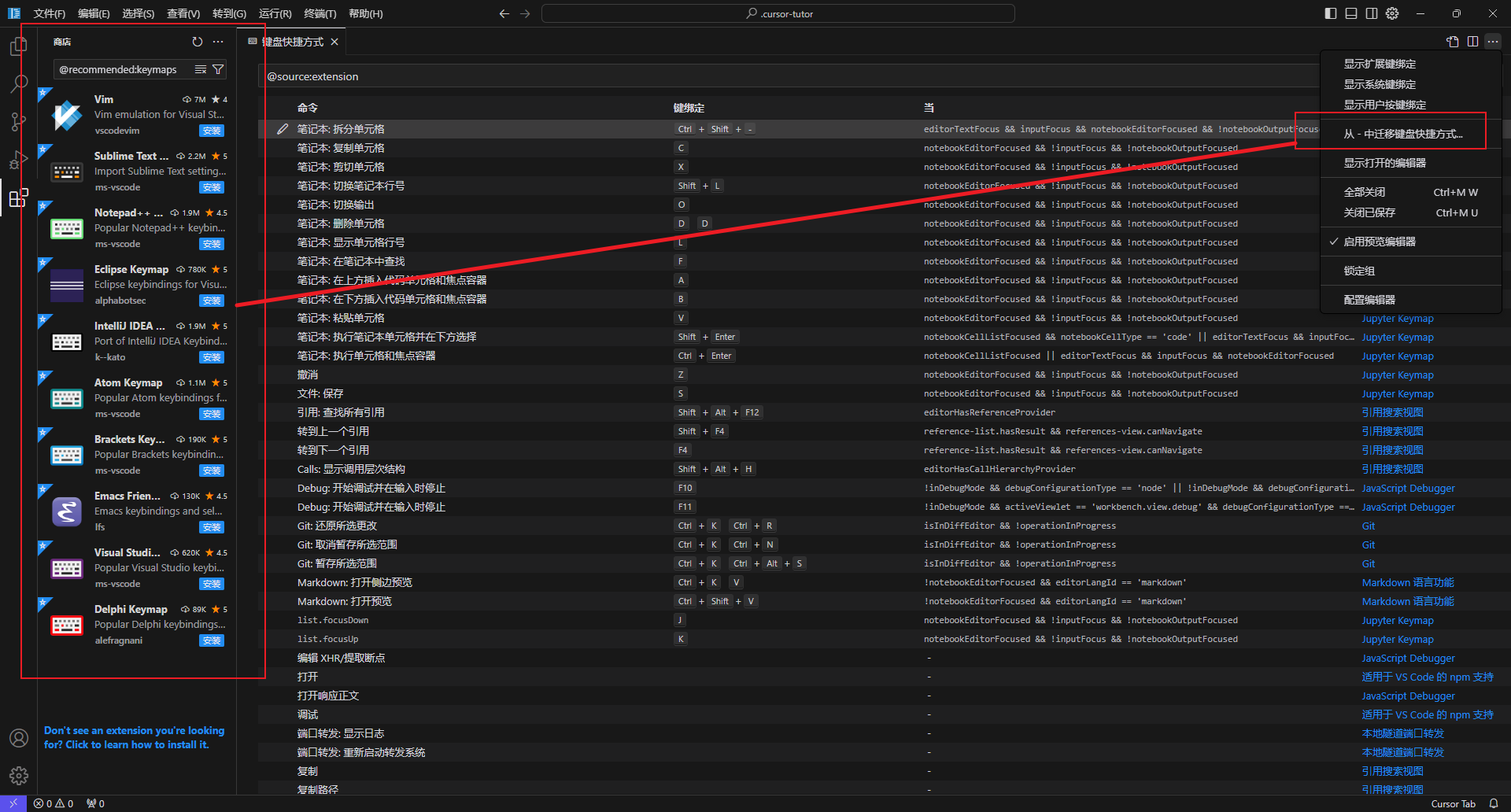
Task: Open the Manage gear in activity bar
Action: (19, 776)
